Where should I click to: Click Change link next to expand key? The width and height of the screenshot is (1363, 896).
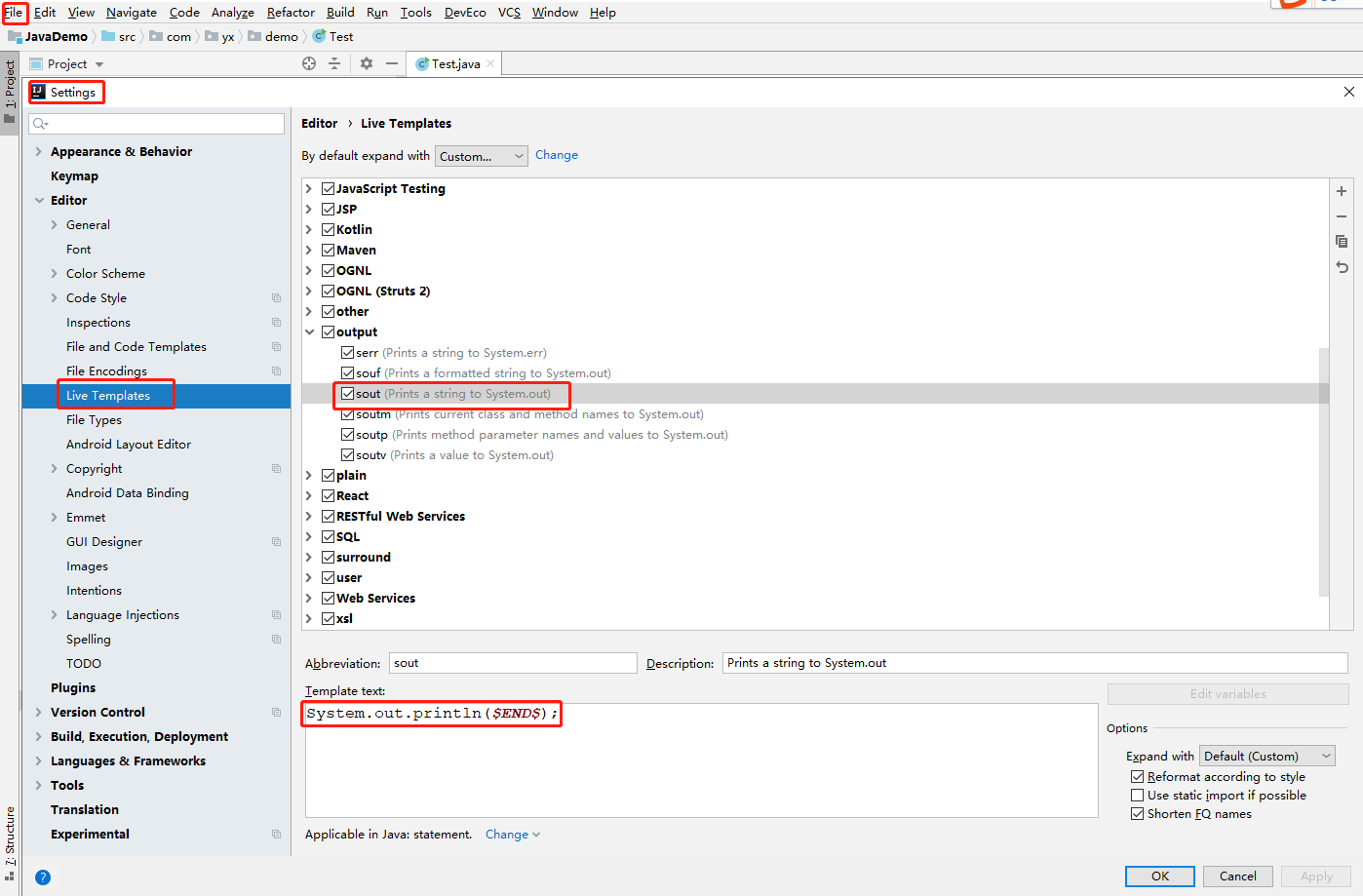click(557, 155)
